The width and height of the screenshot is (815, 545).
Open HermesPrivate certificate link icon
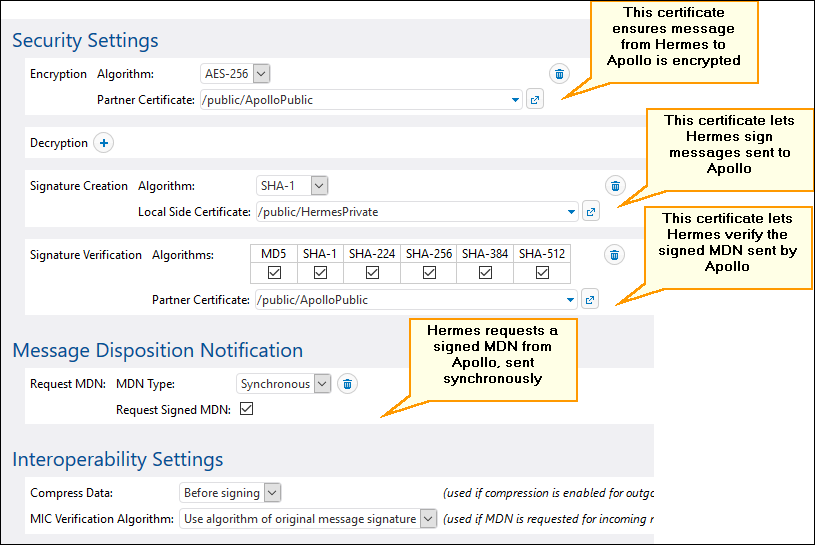coord(590,212)
